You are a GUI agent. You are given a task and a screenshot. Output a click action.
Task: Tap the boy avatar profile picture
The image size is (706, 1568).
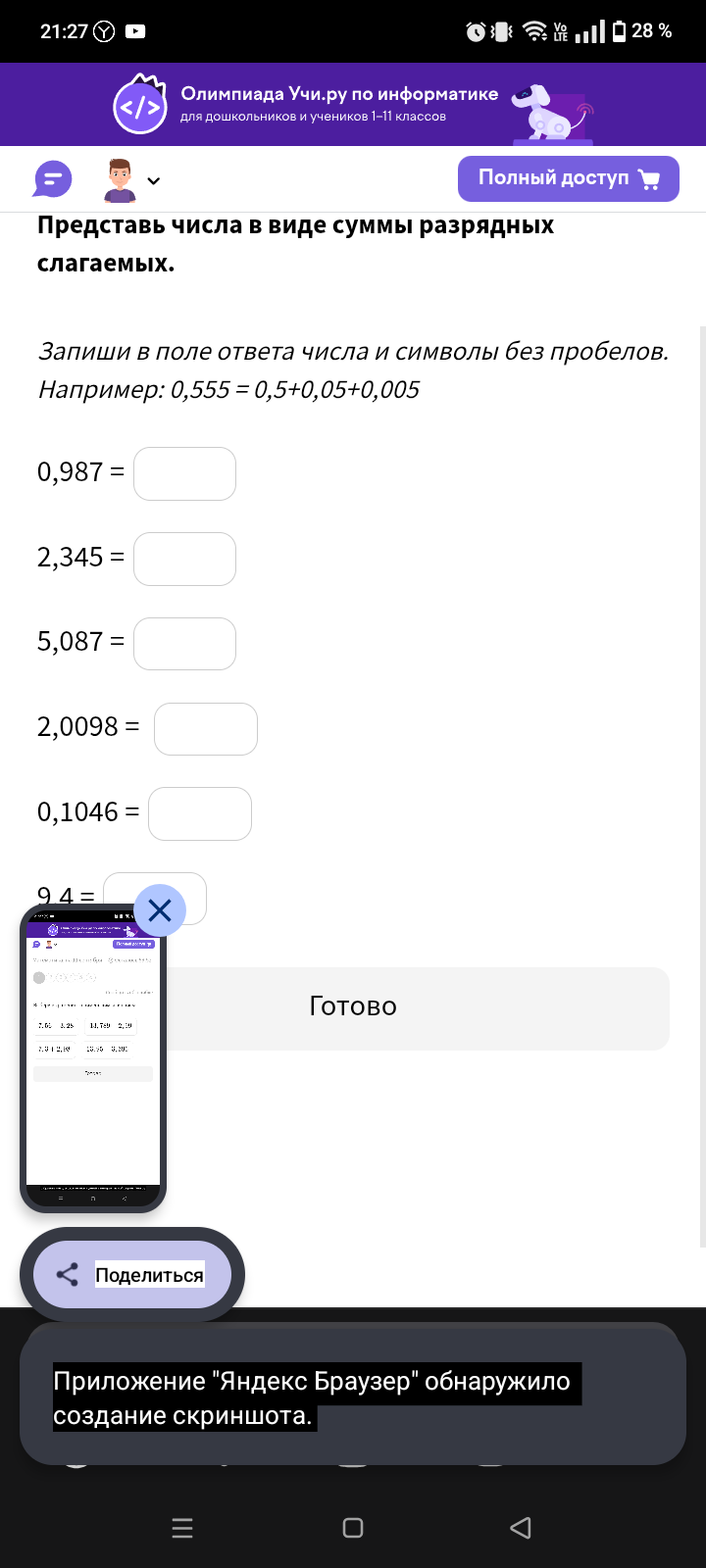click(x=120, y=180)
